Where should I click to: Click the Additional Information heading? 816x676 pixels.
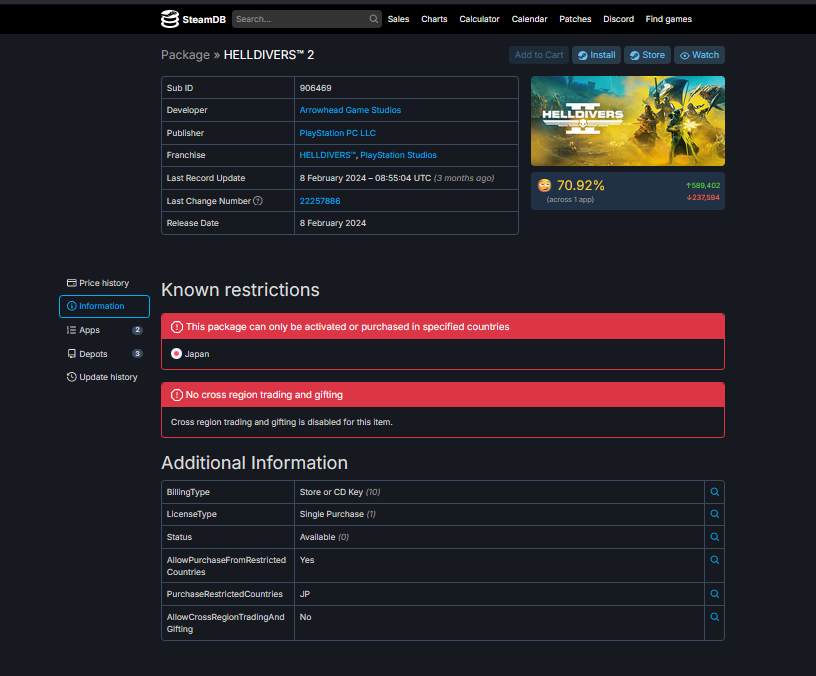click(x=254, y=463)
